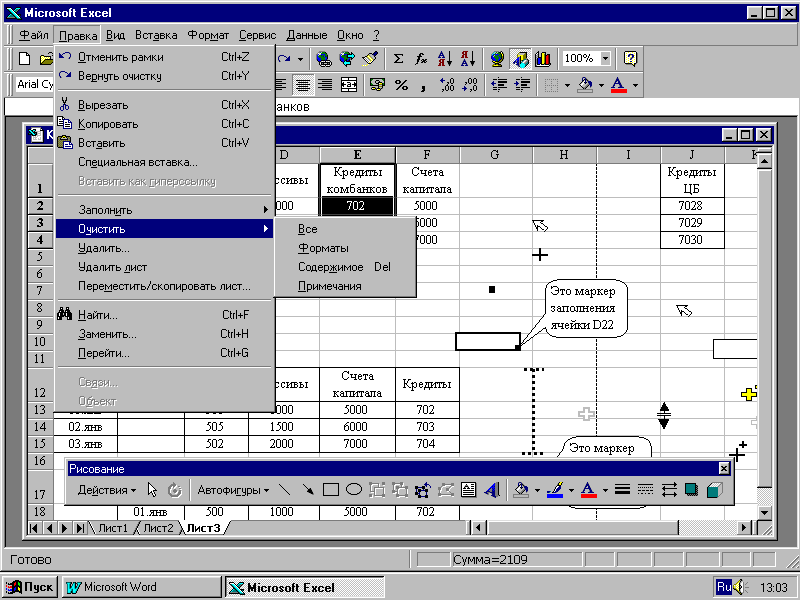Click Fill Color bucket on Drawing toolbar

(521, 490)
